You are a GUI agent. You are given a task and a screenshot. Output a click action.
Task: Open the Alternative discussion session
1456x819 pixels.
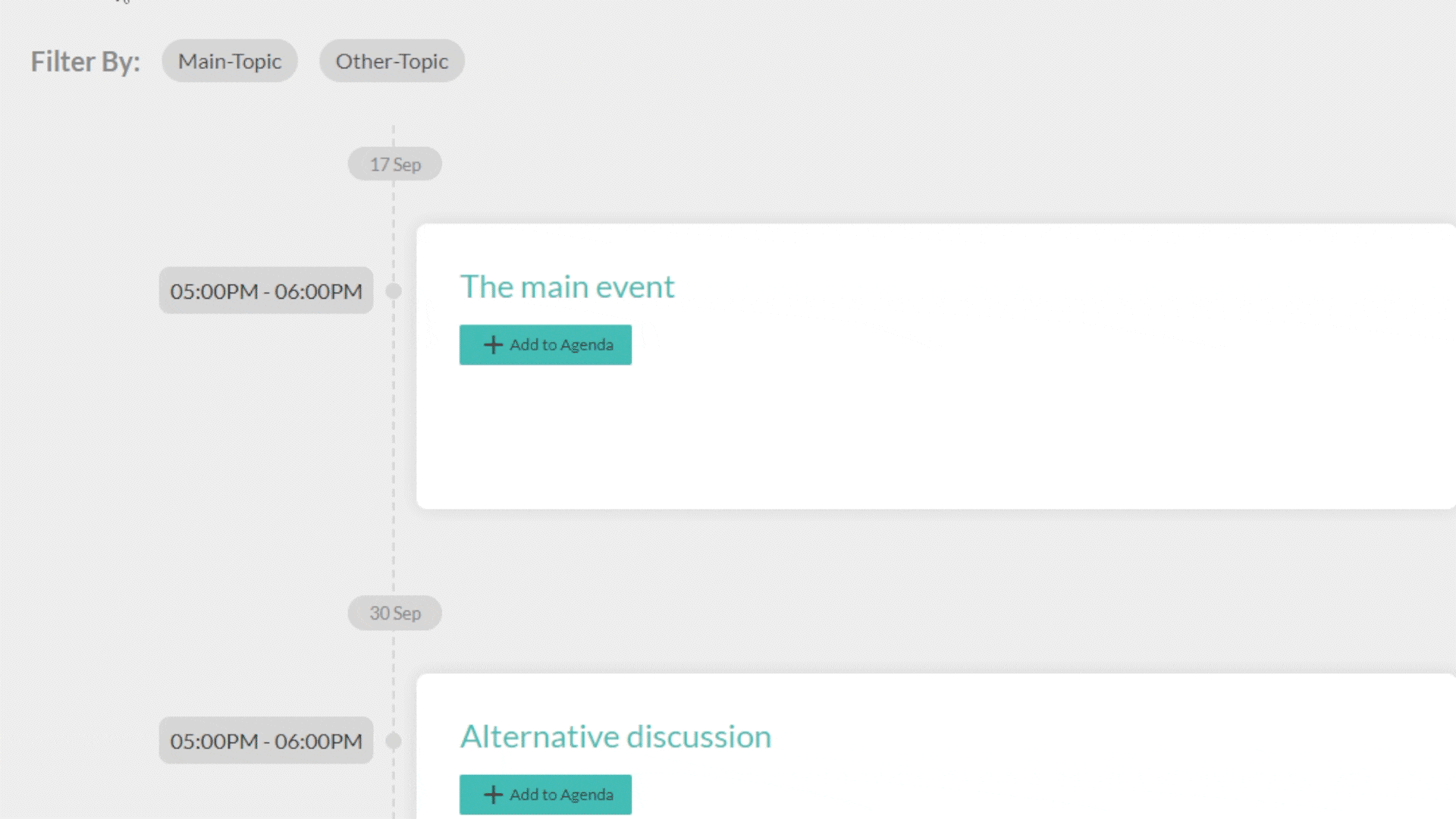click(x=616, y=736)
